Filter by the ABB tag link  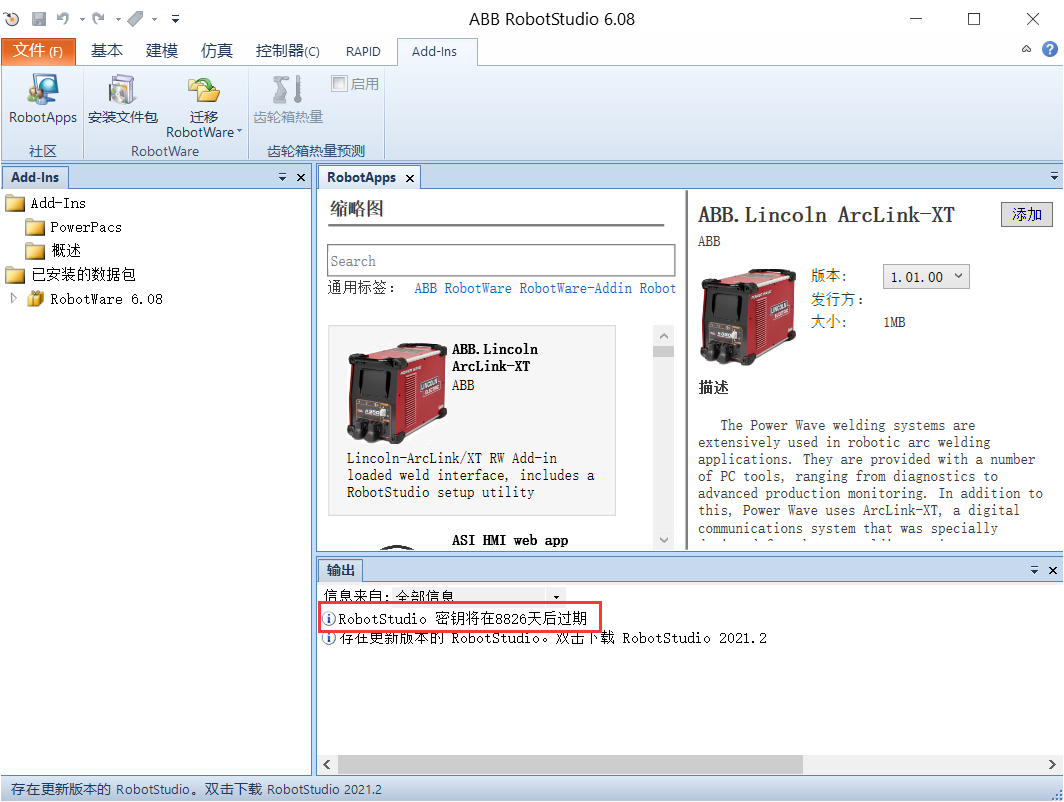[425, 288]
